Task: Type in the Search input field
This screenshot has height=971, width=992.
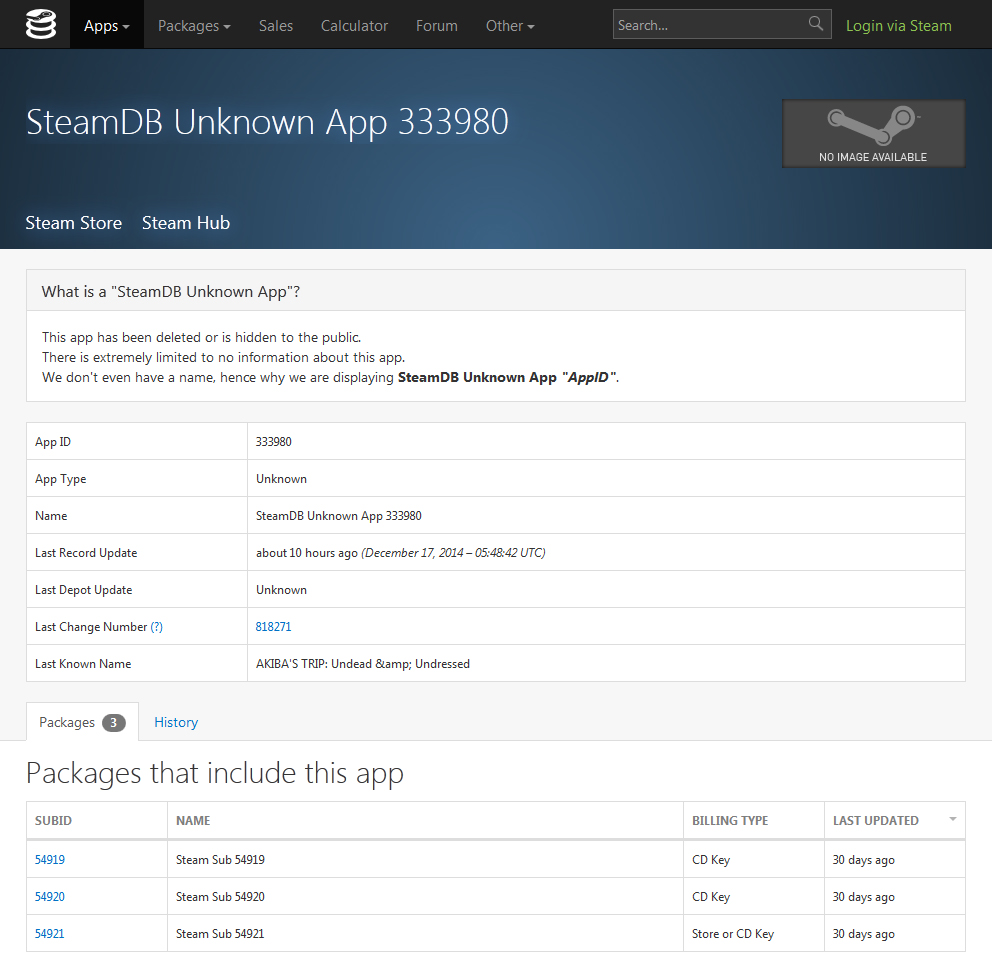Action: 708,25
